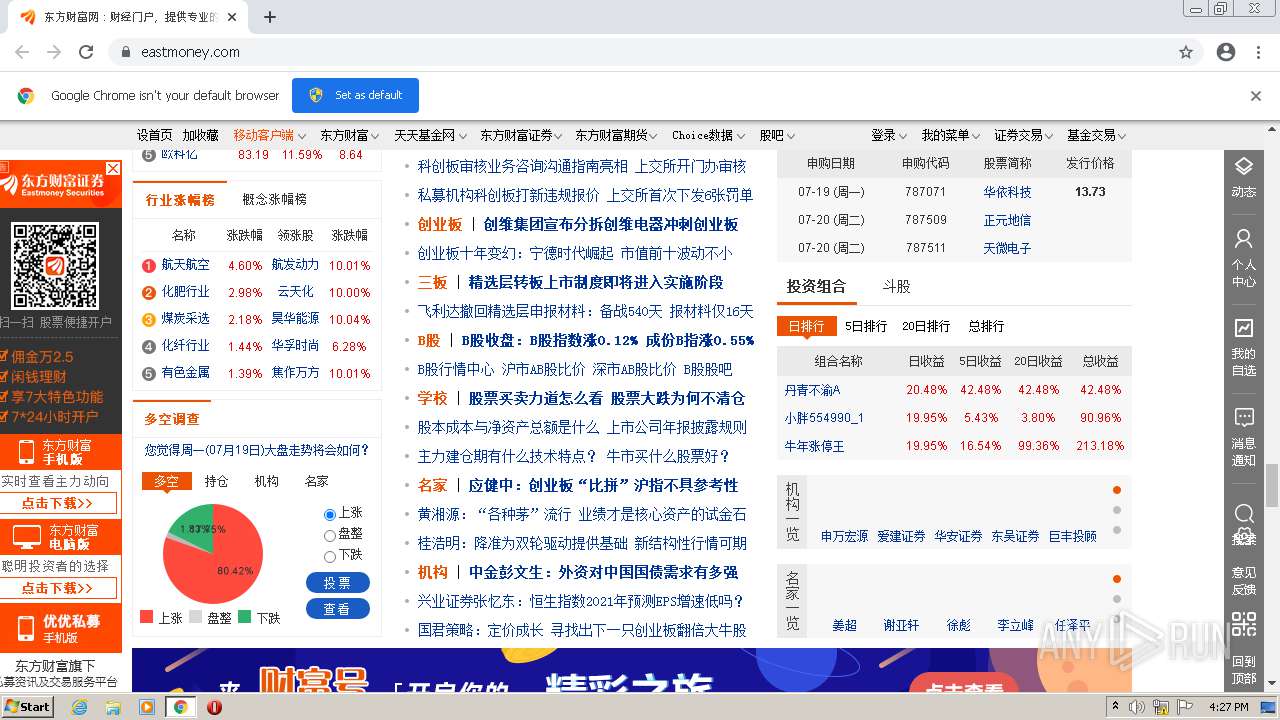Expand 东方财富证券 dropdown
Image resolution: width=1280 pixels, height=720 pixels.
520,135
